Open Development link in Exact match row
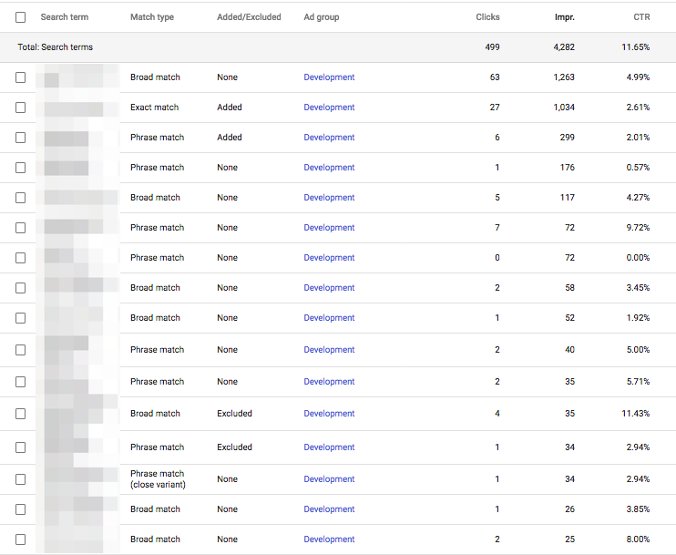Screen dimensions: 676x555 (x=329, y=107)
